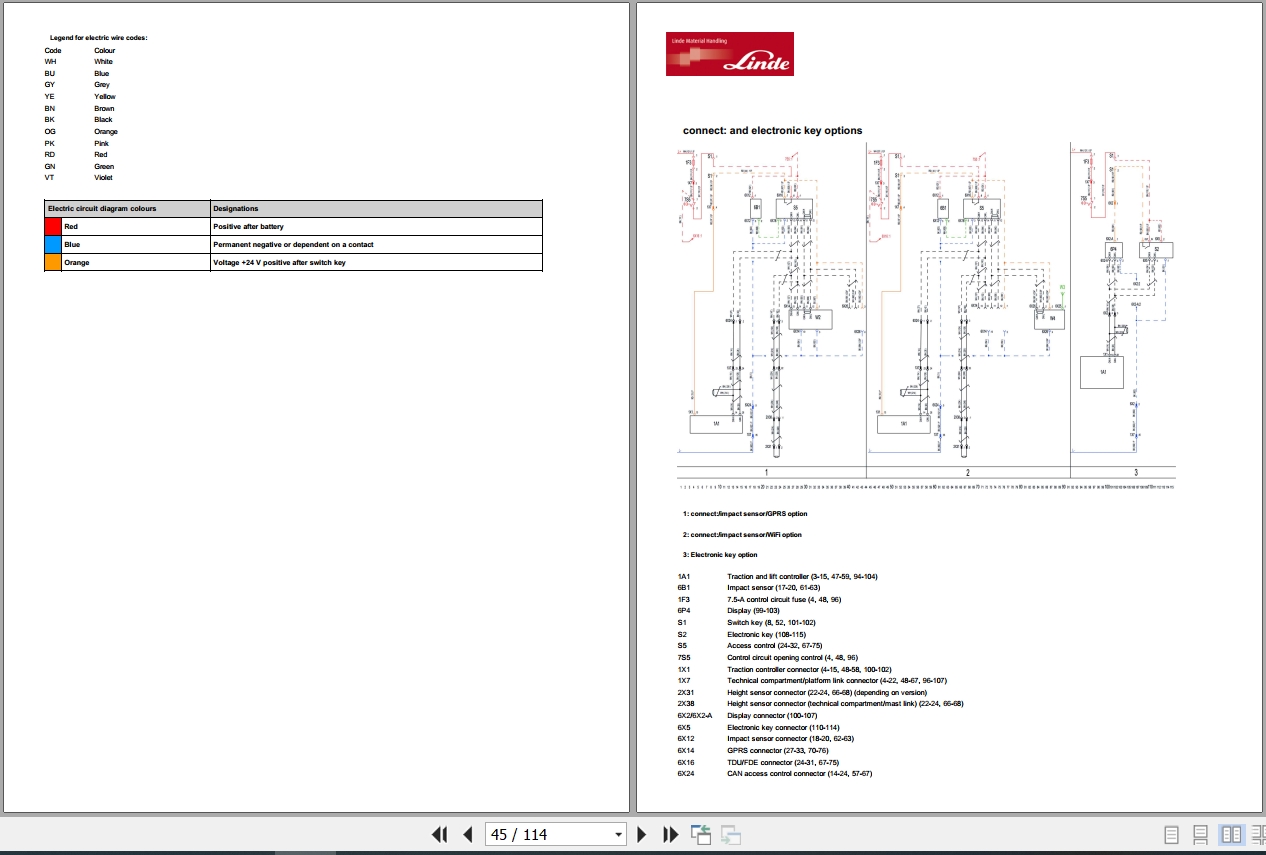The image size is (1266, 855).
Task: Switch to single page view
Action: tap(1172, 834)
